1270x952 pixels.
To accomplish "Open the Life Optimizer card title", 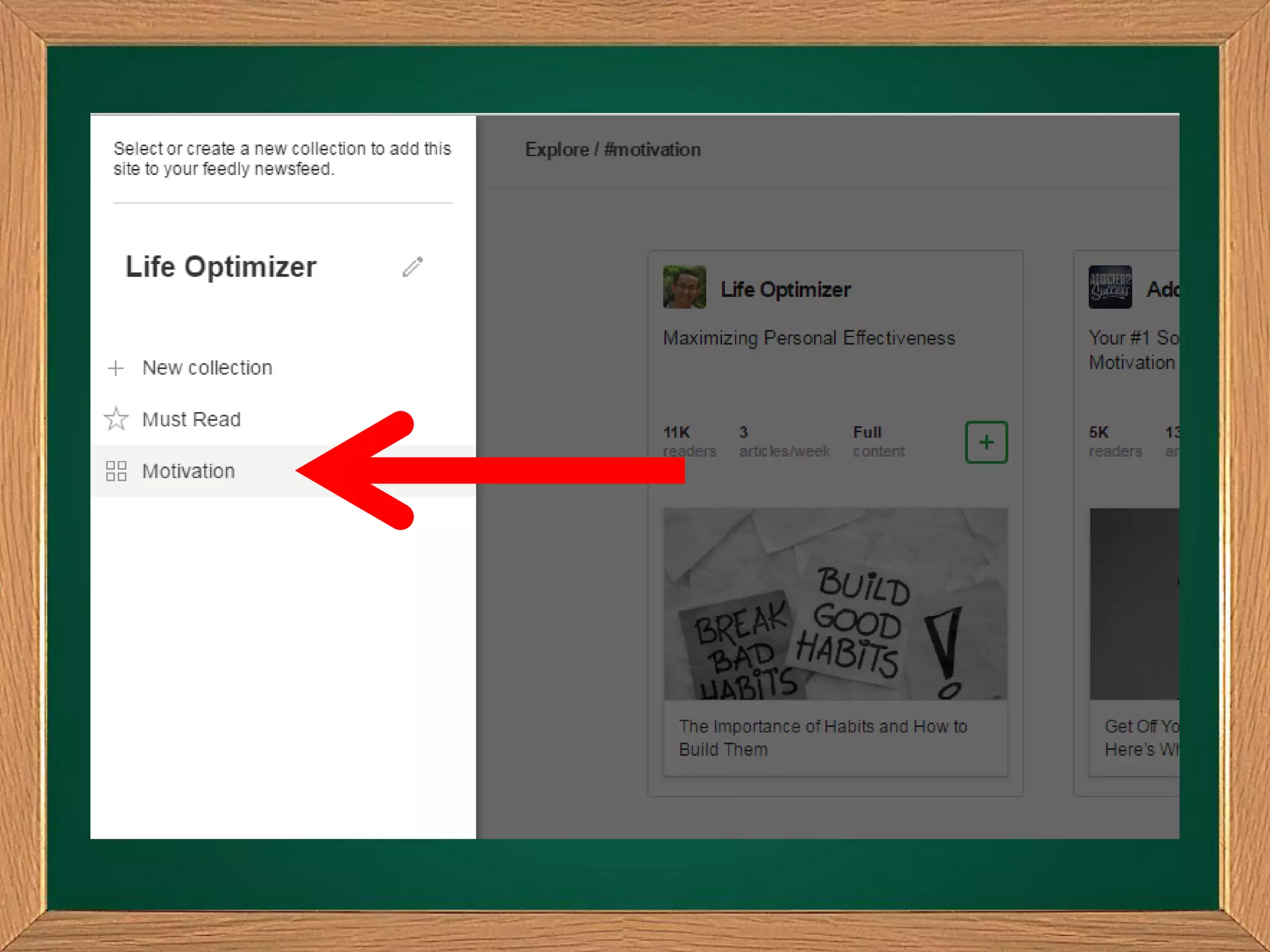I will pos(785,289).
